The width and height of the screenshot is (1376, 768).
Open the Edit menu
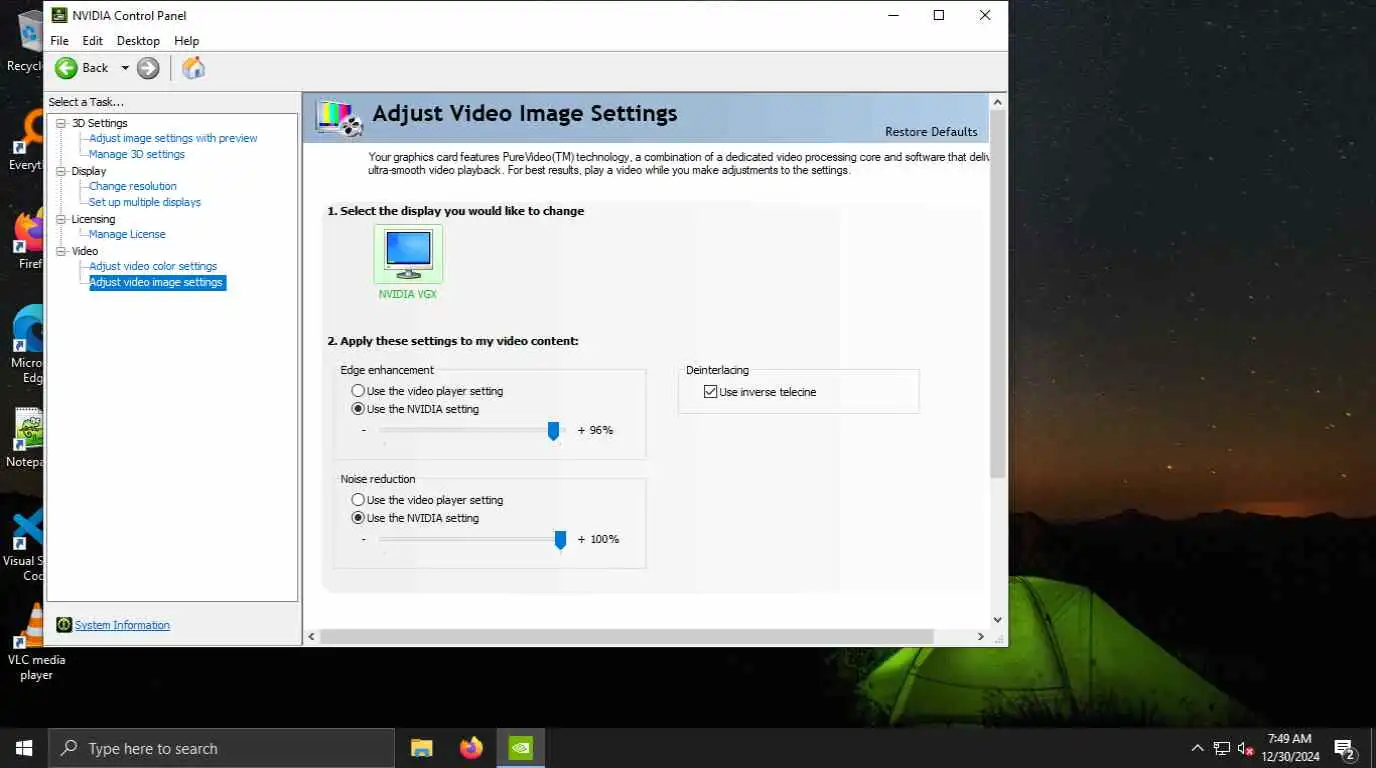click(92, 41)
